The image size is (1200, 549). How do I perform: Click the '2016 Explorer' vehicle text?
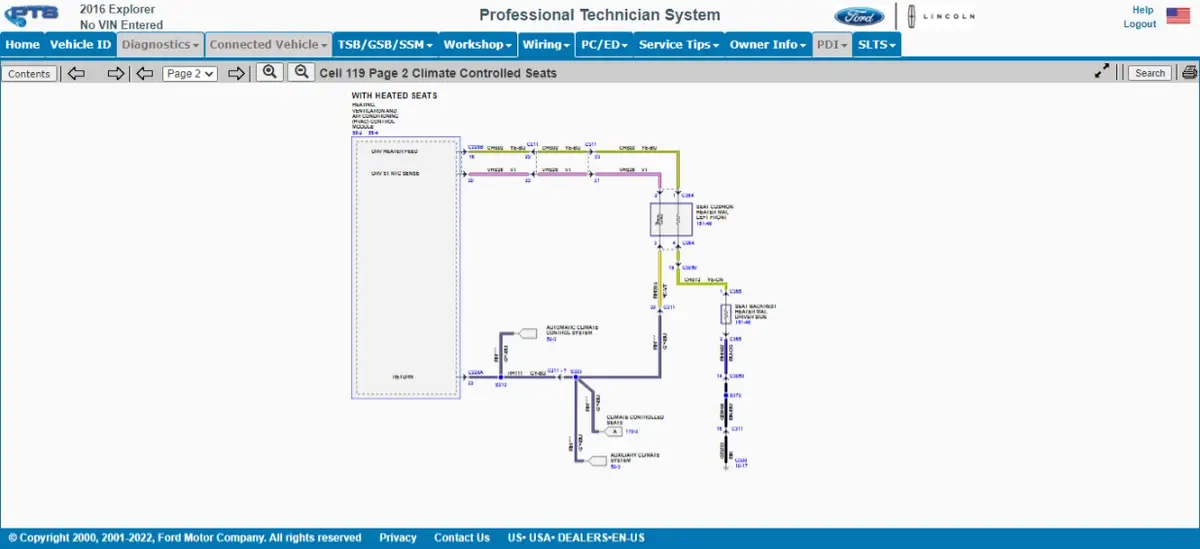(x=117, y=10)
